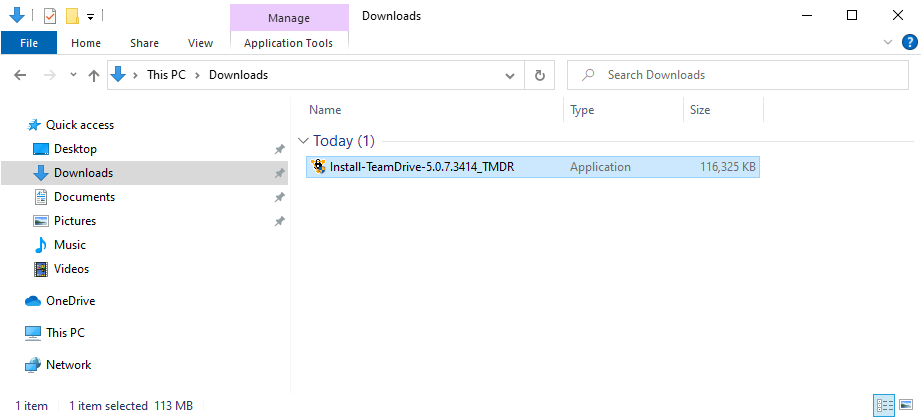Go up one level with Up arrow
The width and height of the screenshot is (922, 418).
pyautogui.click(x=93, y=75)
